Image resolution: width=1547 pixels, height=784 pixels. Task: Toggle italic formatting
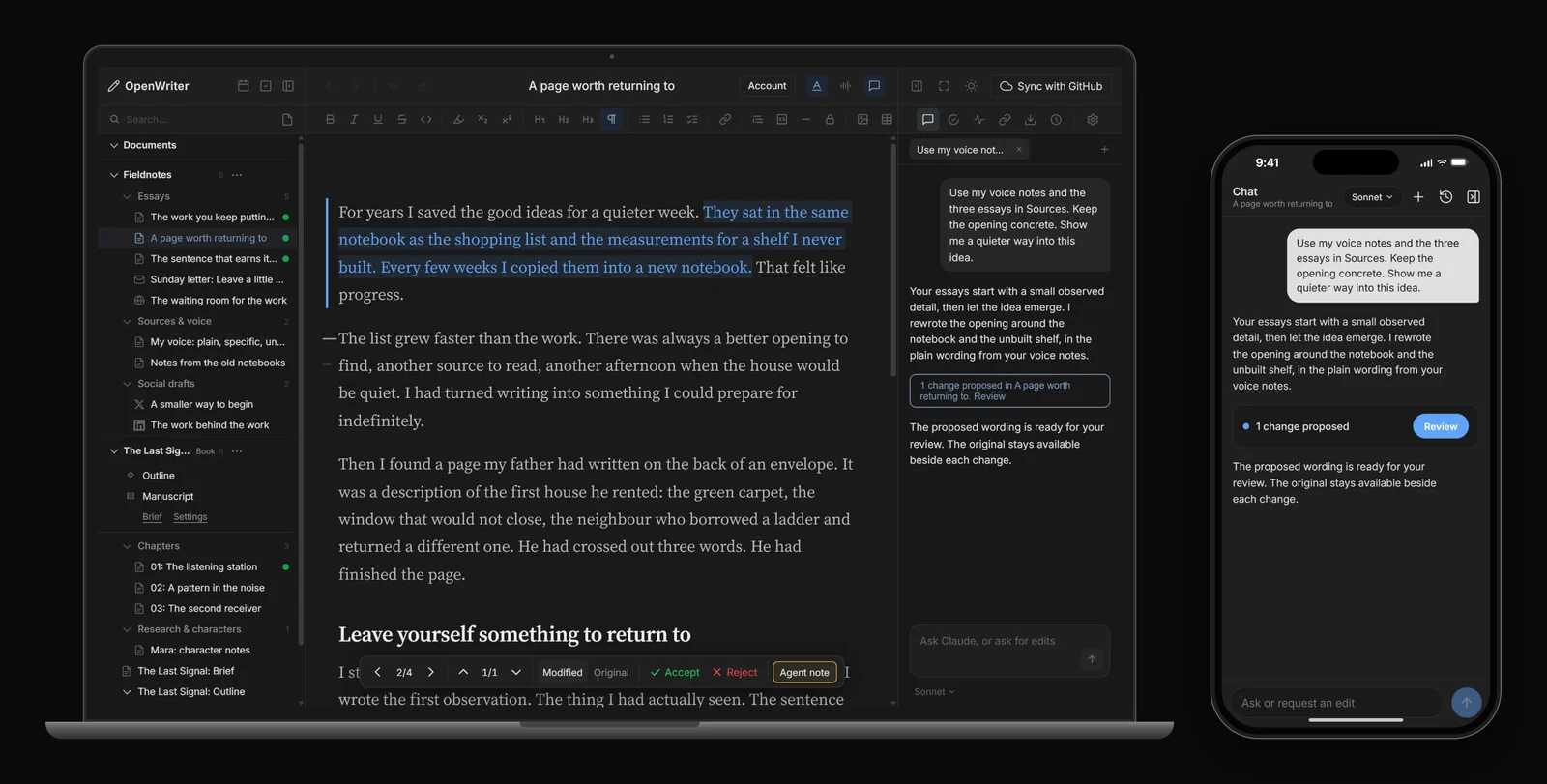(x=354, y=120)
